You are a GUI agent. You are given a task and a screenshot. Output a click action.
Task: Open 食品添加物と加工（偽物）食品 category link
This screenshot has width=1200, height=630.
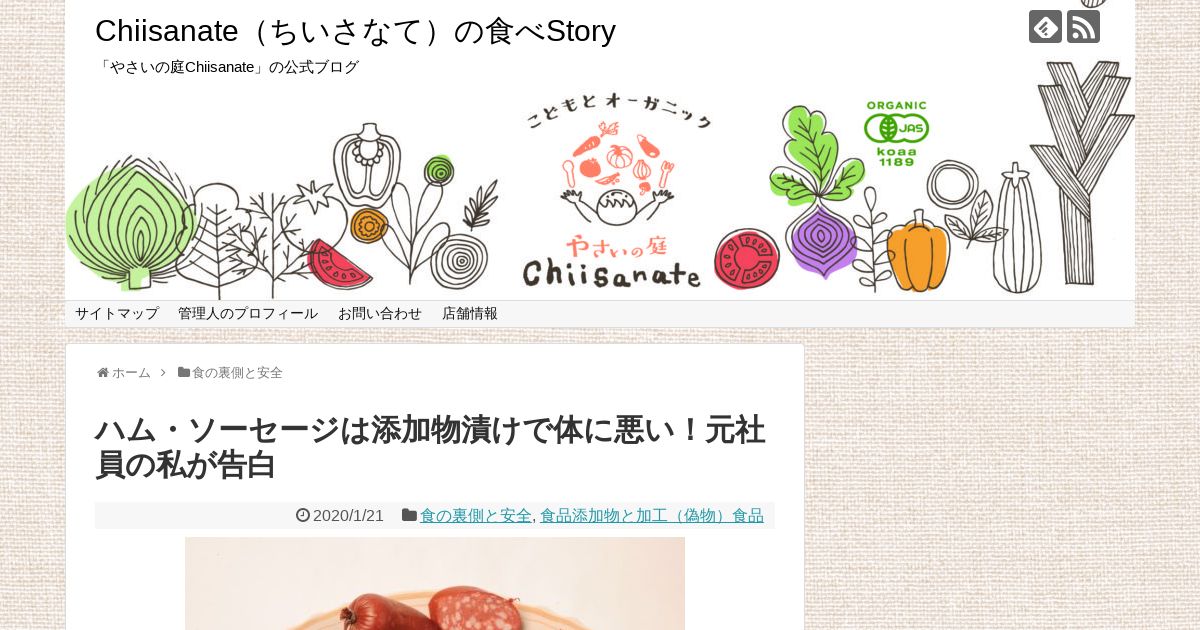point(652,516)
